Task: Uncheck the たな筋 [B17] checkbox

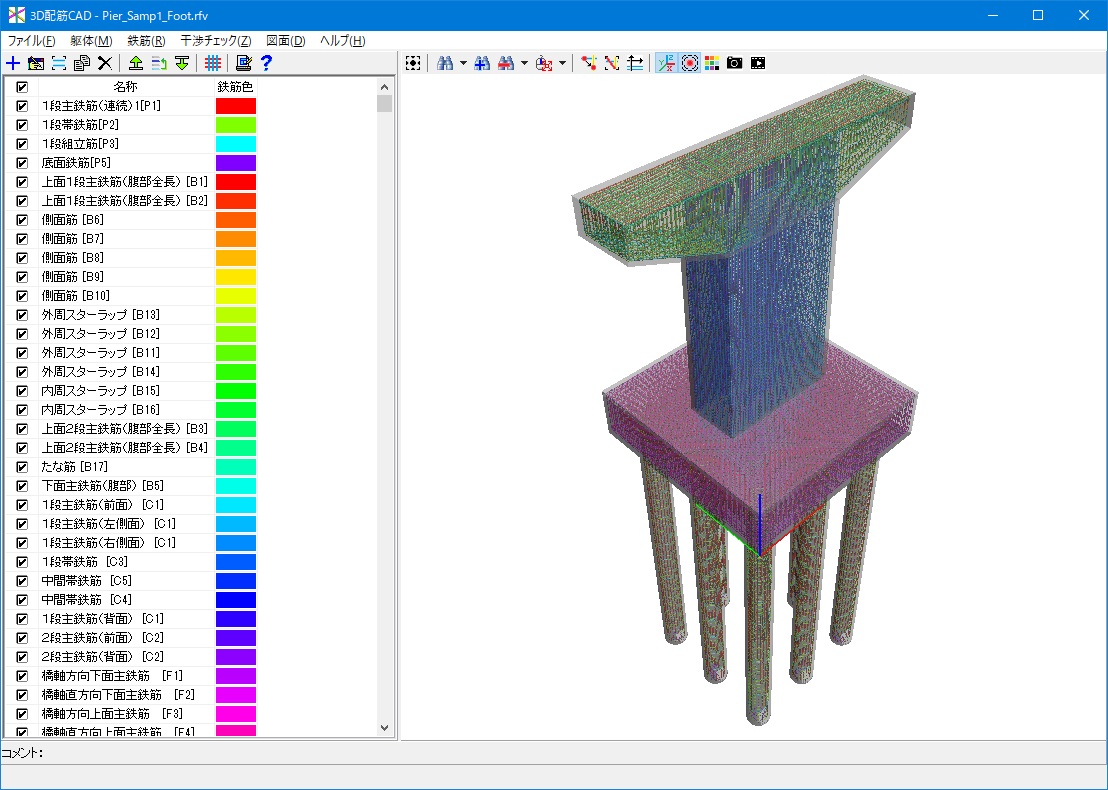Action: point(22,466)
